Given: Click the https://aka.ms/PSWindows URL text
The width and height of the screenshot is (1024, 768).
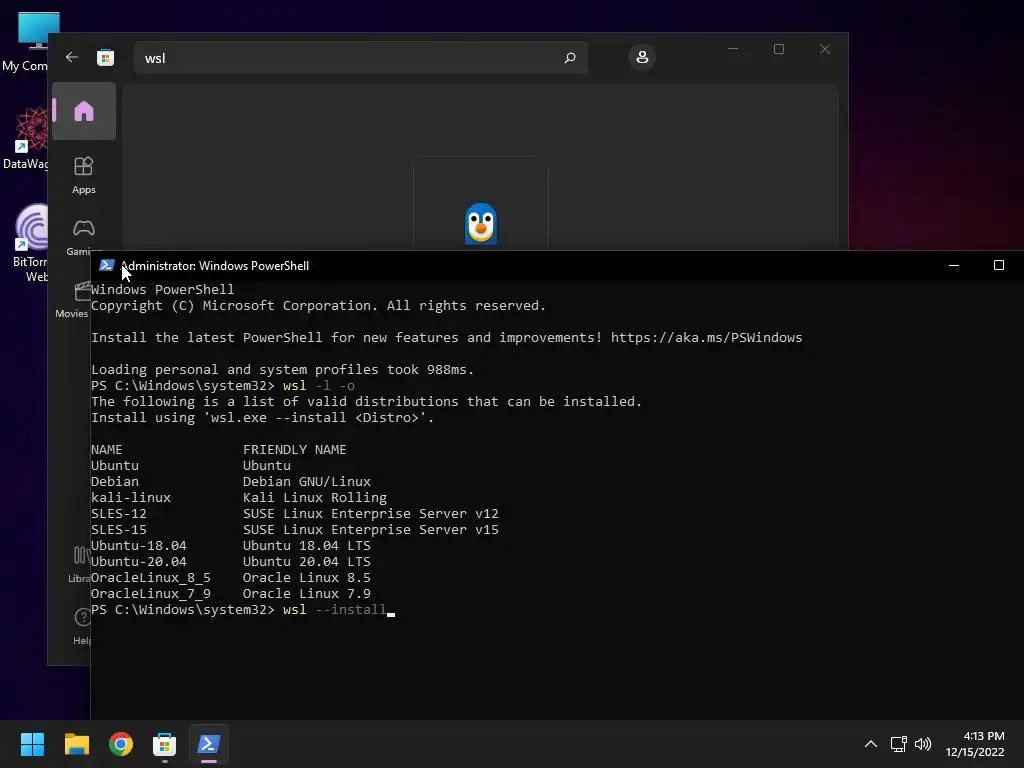Looking at the screenshot, I should pyautogui.click(x=706, y=338).
